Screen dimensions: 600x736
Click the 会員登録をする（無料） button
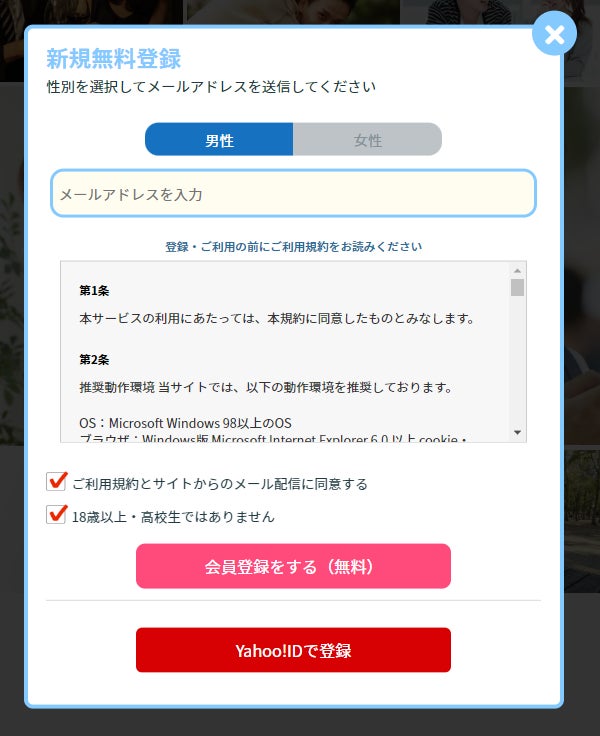(x=293, y=566)
